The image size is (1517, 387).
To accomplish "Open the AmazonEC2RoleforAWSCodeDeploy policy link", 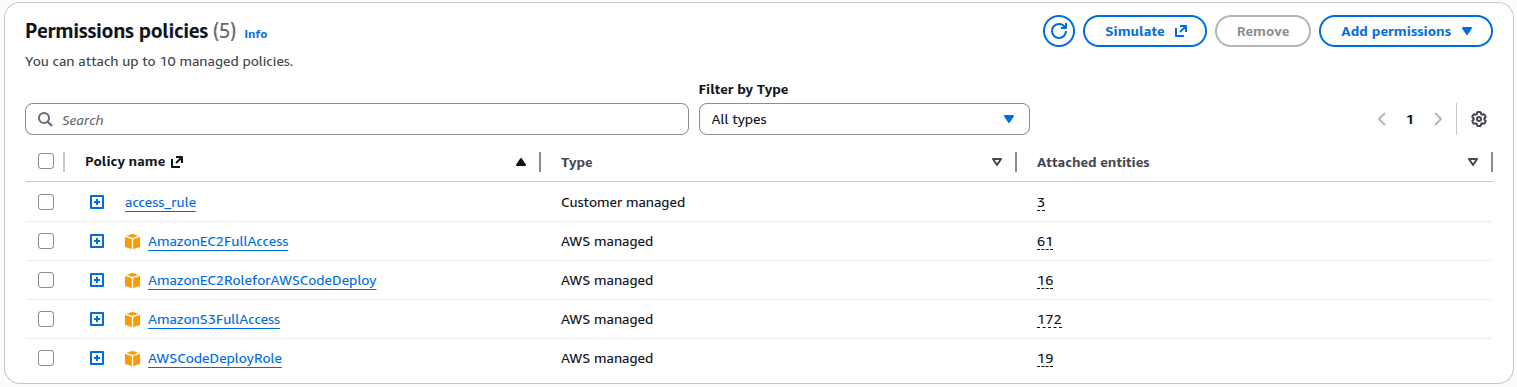I will point(262,281).
